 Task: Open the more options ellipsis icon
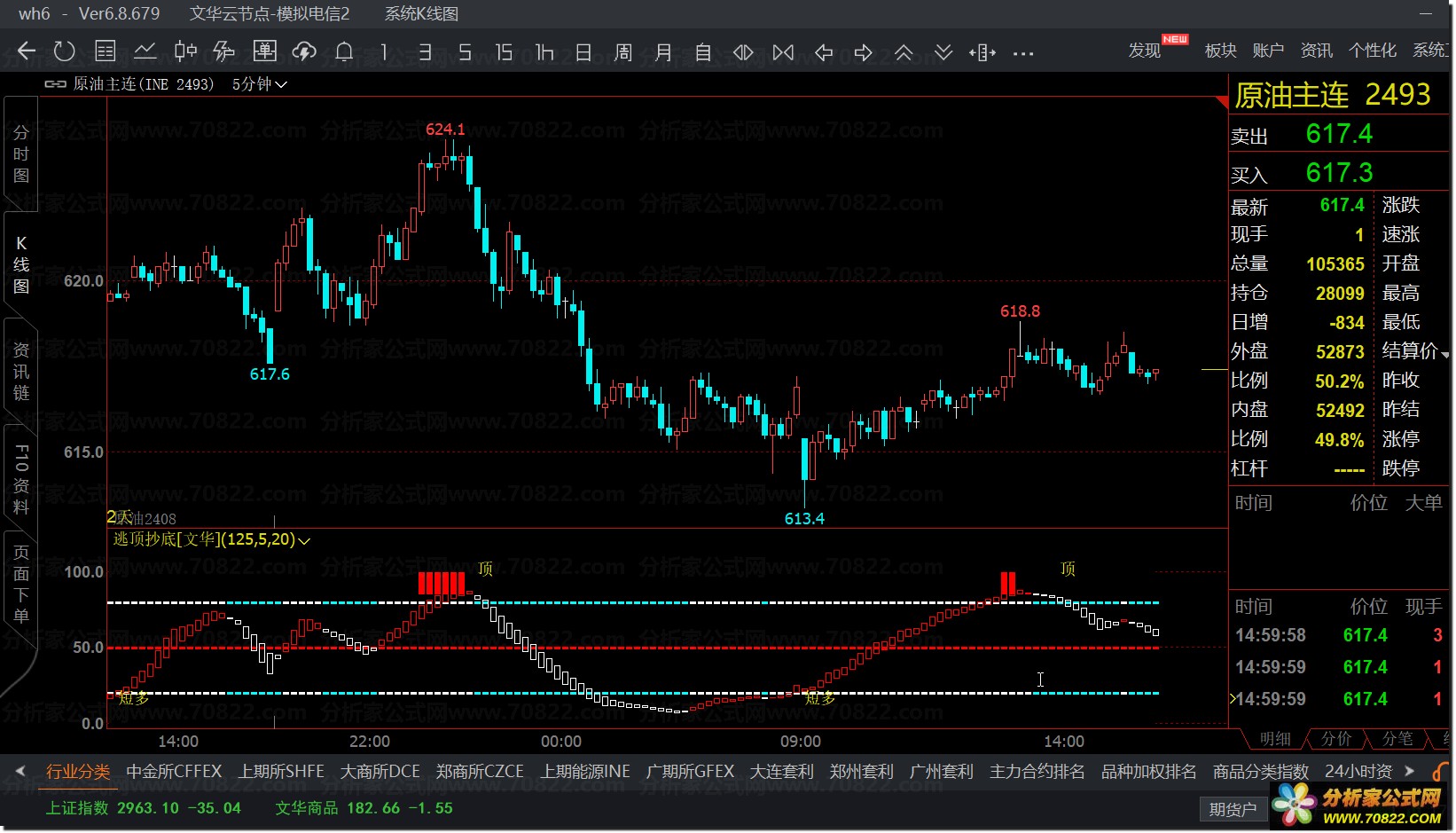[1023, 53]
